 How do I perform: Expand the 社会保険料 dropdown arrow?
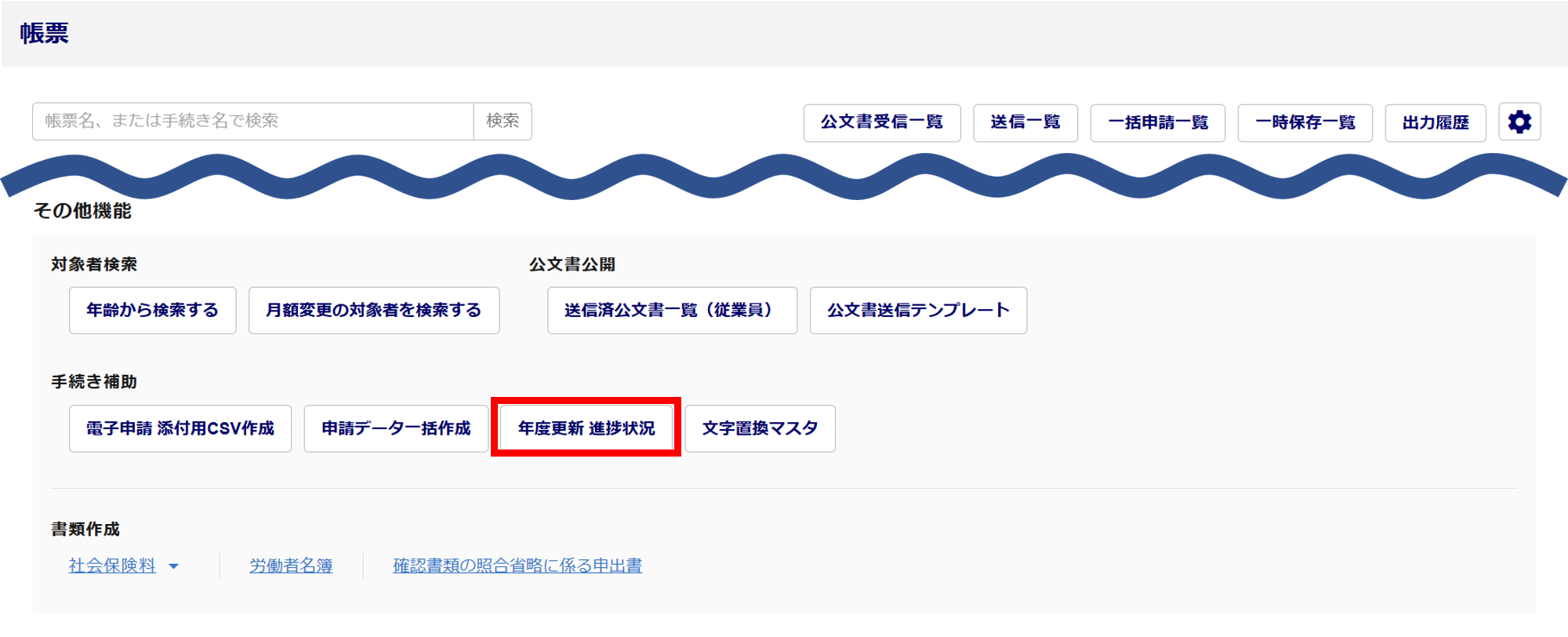click(174, 566)
